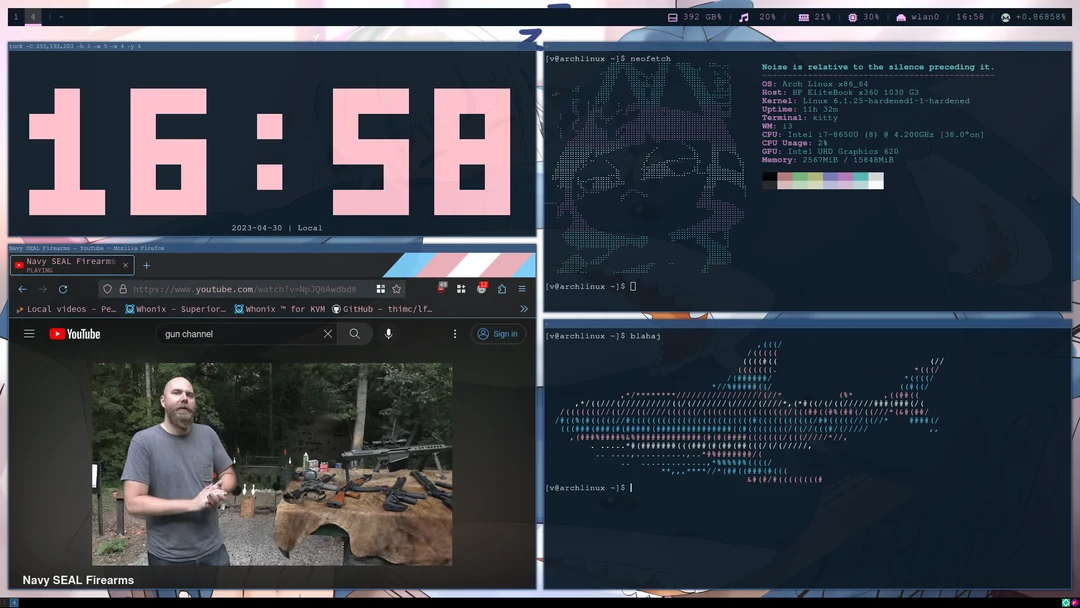Click the CPU usage icon in the status bar
This screenshot has height=608, width=1080.
click(852, 17)
